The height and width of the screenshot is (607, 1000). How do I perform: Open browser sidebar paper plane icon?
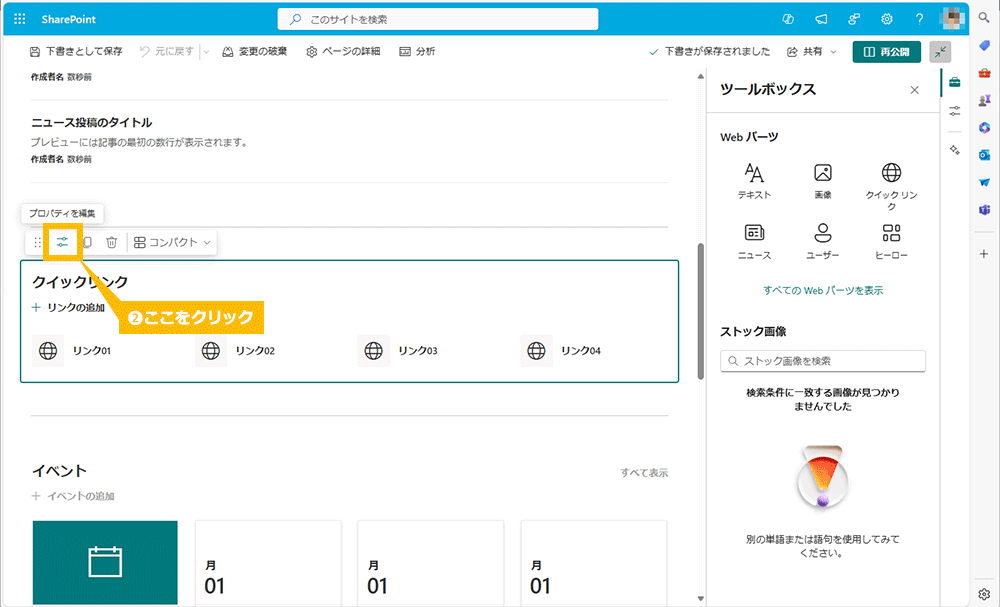click(984, 182)
